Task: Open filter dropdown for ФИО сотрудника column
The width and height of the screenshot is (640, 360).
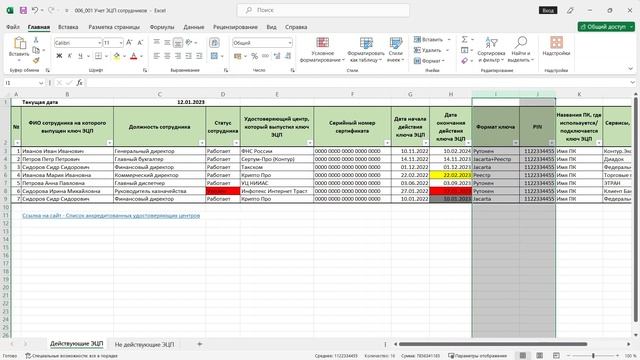Action: pos(109,143)
